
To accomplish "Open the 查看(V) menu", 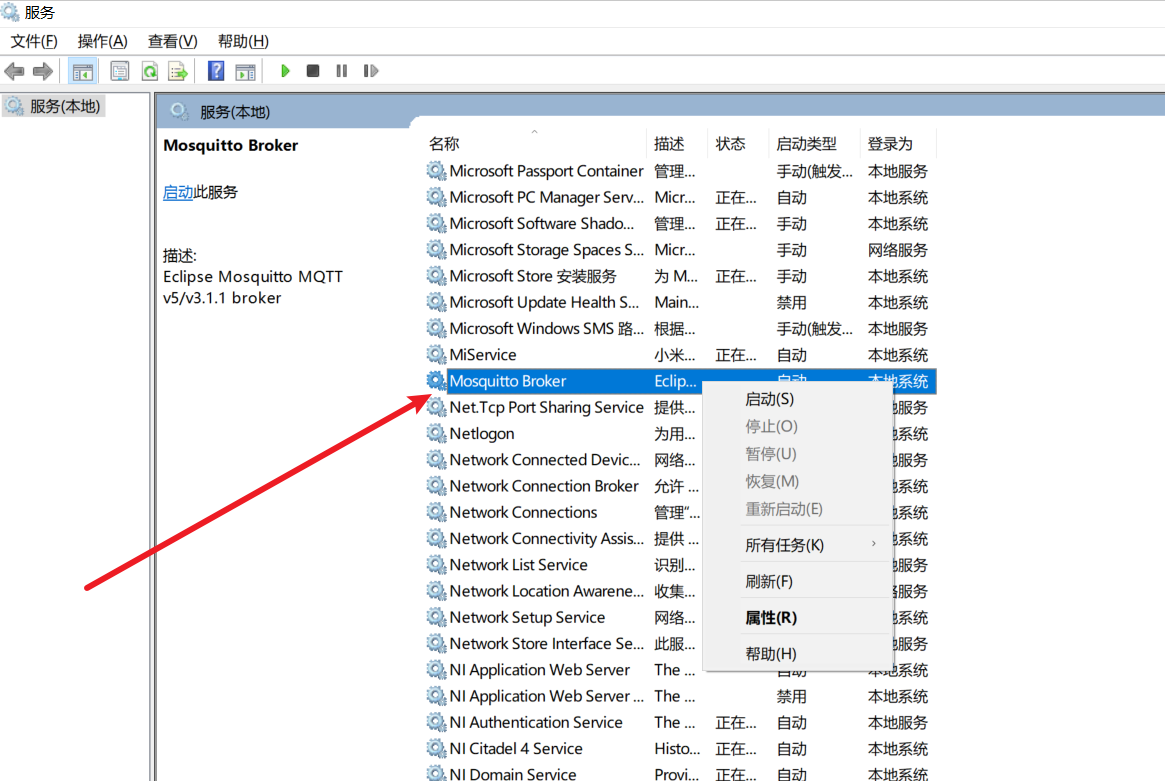I will 173,41.
